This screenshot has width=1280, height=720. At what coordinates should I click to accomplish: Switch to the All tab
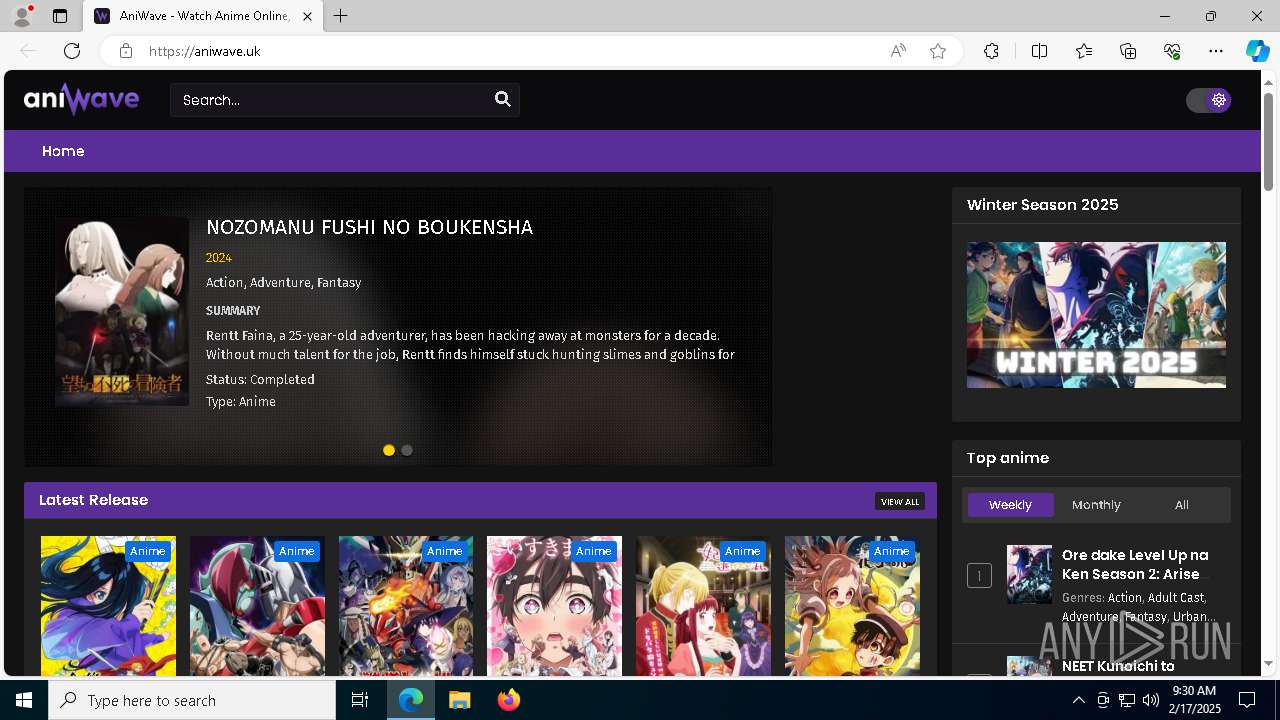pos(1181,505)
